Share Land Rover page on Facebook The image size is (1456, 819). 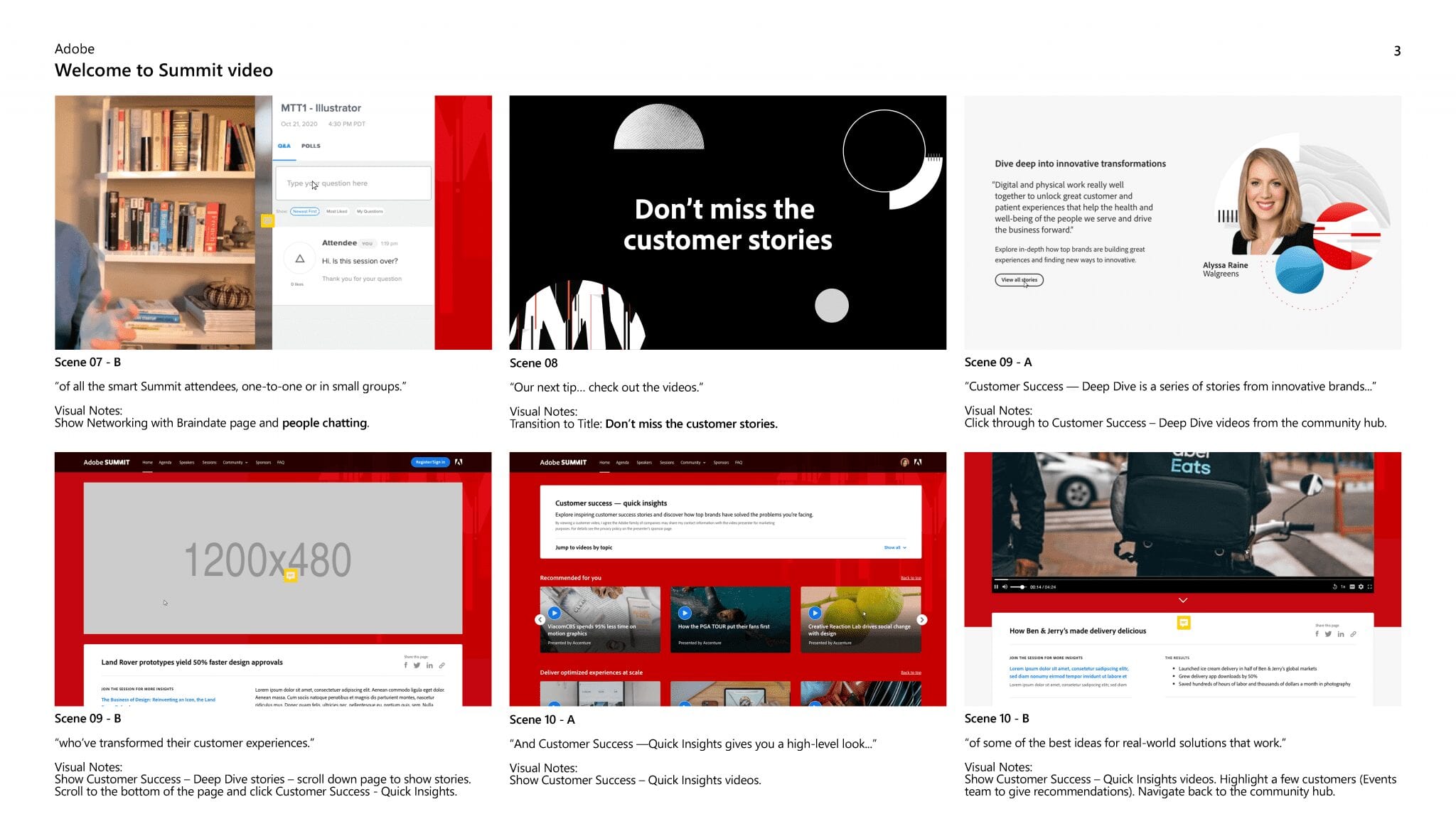point(406,665)
